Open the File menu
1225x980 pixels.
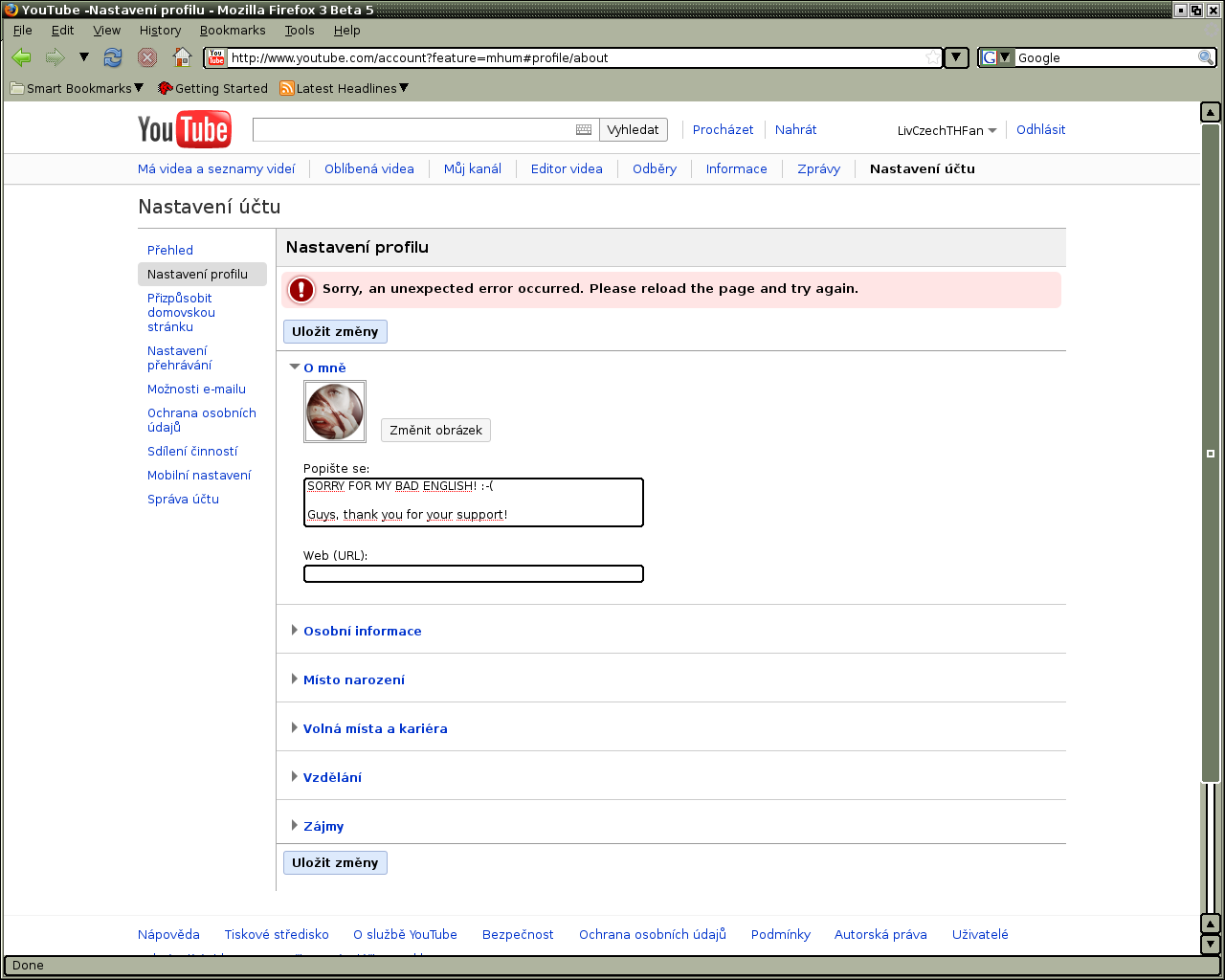click(23, 30)
